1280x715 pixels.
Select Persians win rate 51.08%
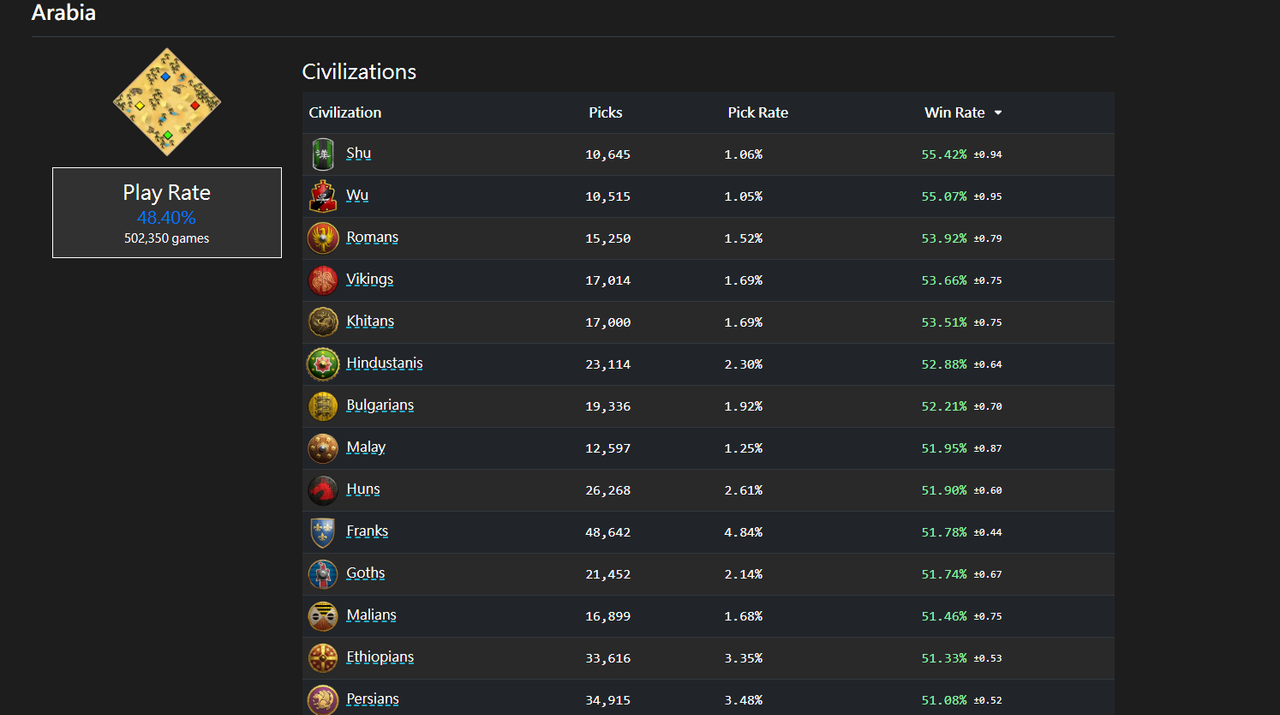(x=944, y=701)
